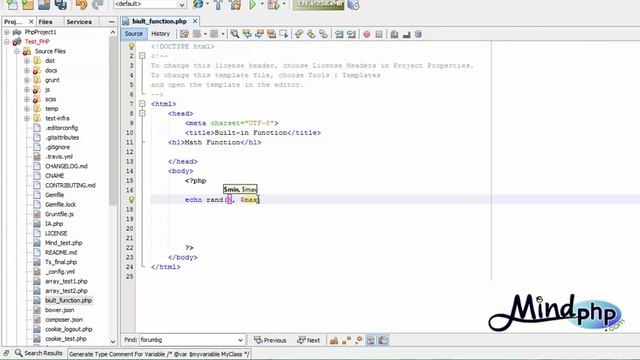Switch to Source view
Screen dimensions: 640x360
pos(134,34)
